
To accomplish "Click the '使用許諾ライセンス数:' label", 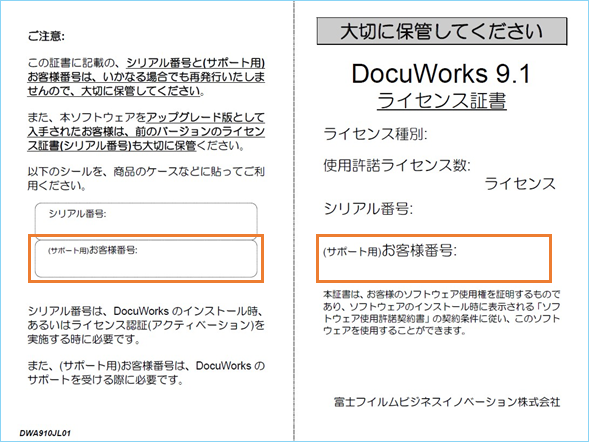I will [x=397, y=165].
